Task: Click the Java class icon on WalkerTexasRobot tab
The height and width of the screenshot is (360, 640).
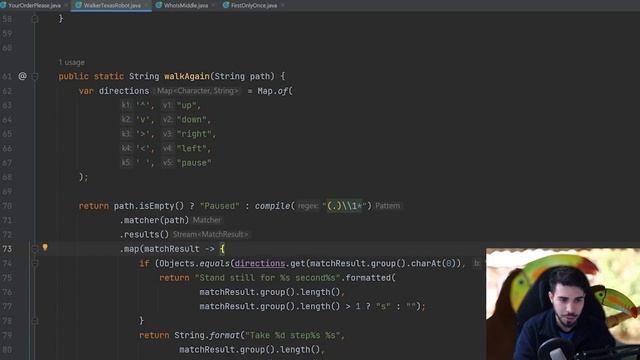Action: 78,5
